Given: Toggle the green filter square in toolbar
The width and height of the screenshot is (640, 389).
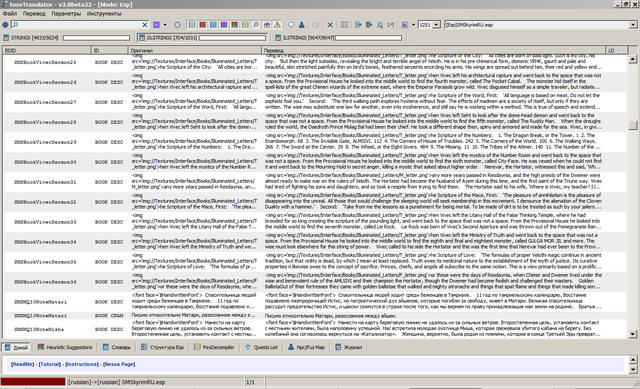Looking at the screenshot, I should [245, 25].
